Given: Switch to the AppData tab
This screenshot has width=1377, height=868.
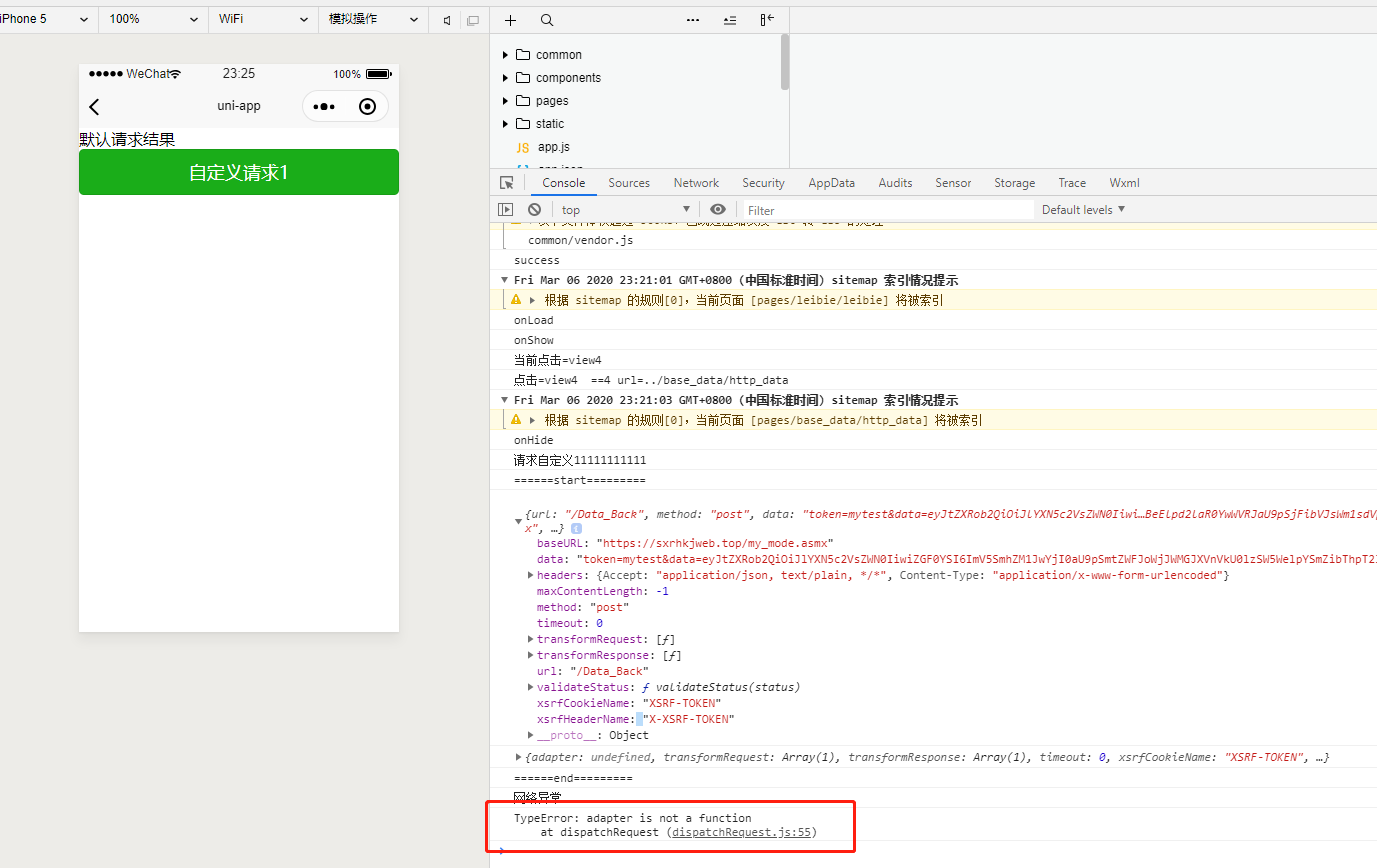Looking at the screenshot, I should click(x=831, y=183).
